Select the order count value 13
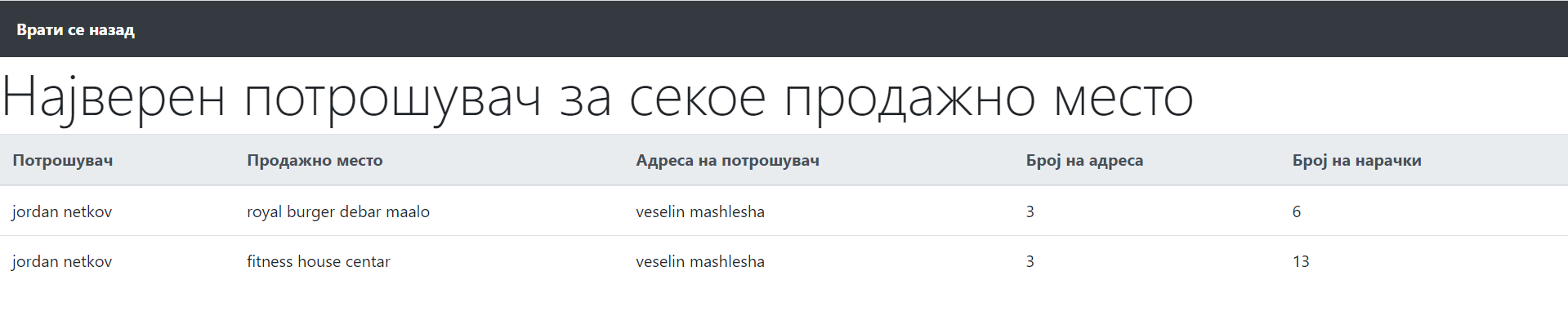 tap(1301, 262)
